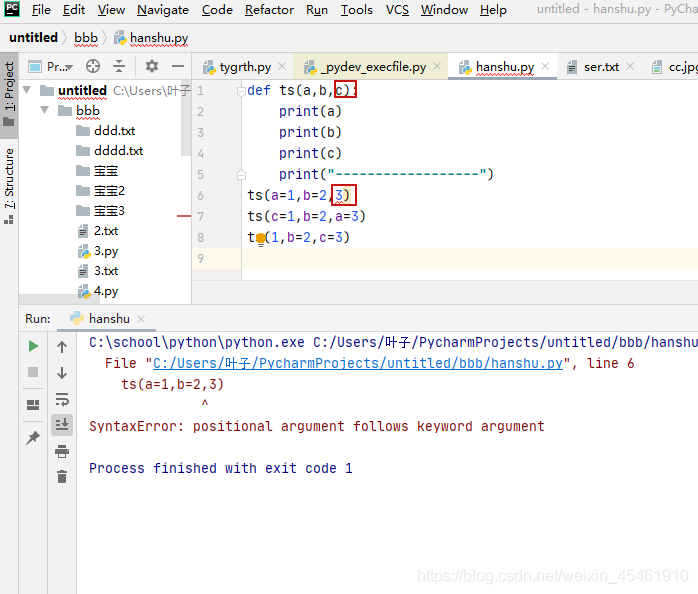This screenshot has width=698, height=594.
Task: Open the Refactor menu
Action: 269,9
